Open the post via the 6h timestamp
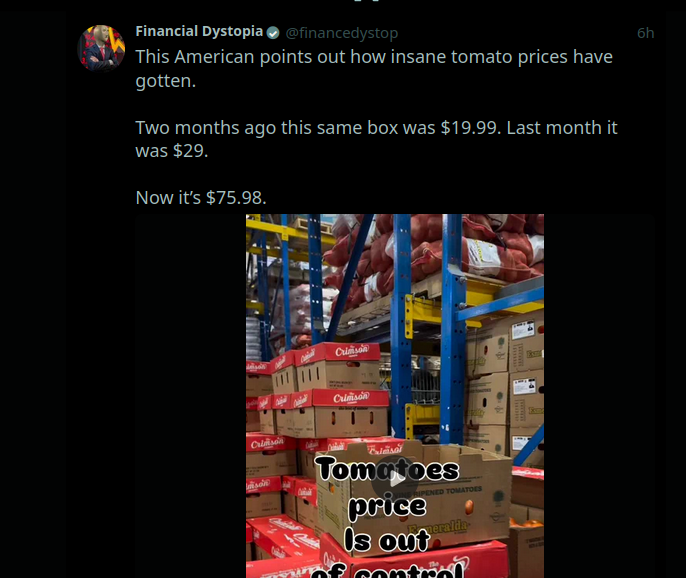This screenshot has height=578, width=686. click(645, 32)
